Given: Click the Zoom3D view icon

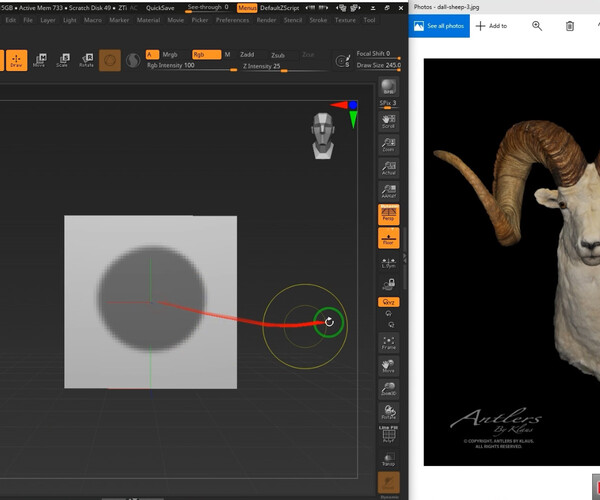Looking at the screenshot, I should click(x=388, y=389).
